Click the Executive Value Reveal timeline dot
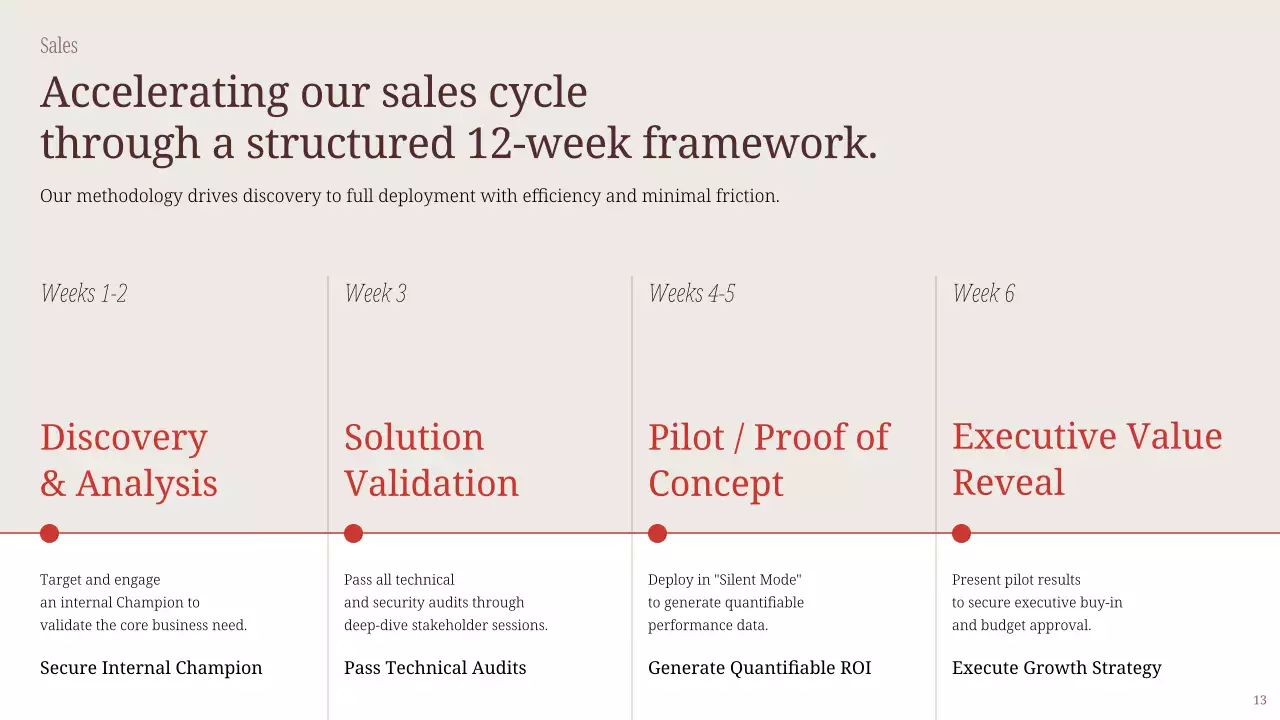 click(961, 533)
